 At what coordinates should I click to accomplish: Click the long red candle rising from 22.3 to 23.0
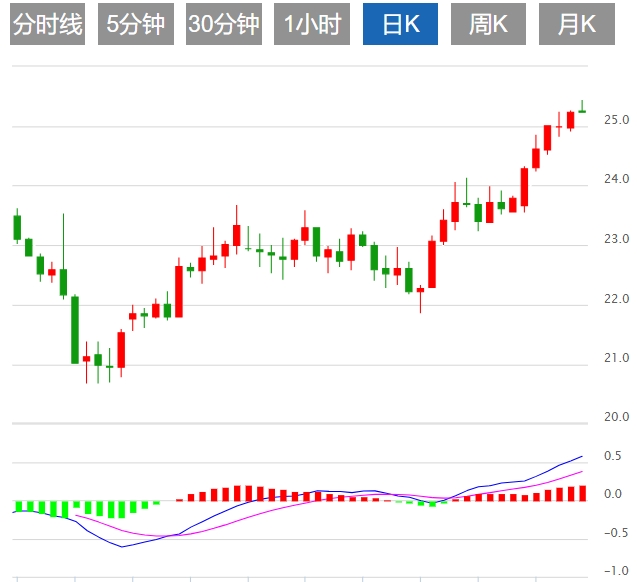tap(432, 264)
